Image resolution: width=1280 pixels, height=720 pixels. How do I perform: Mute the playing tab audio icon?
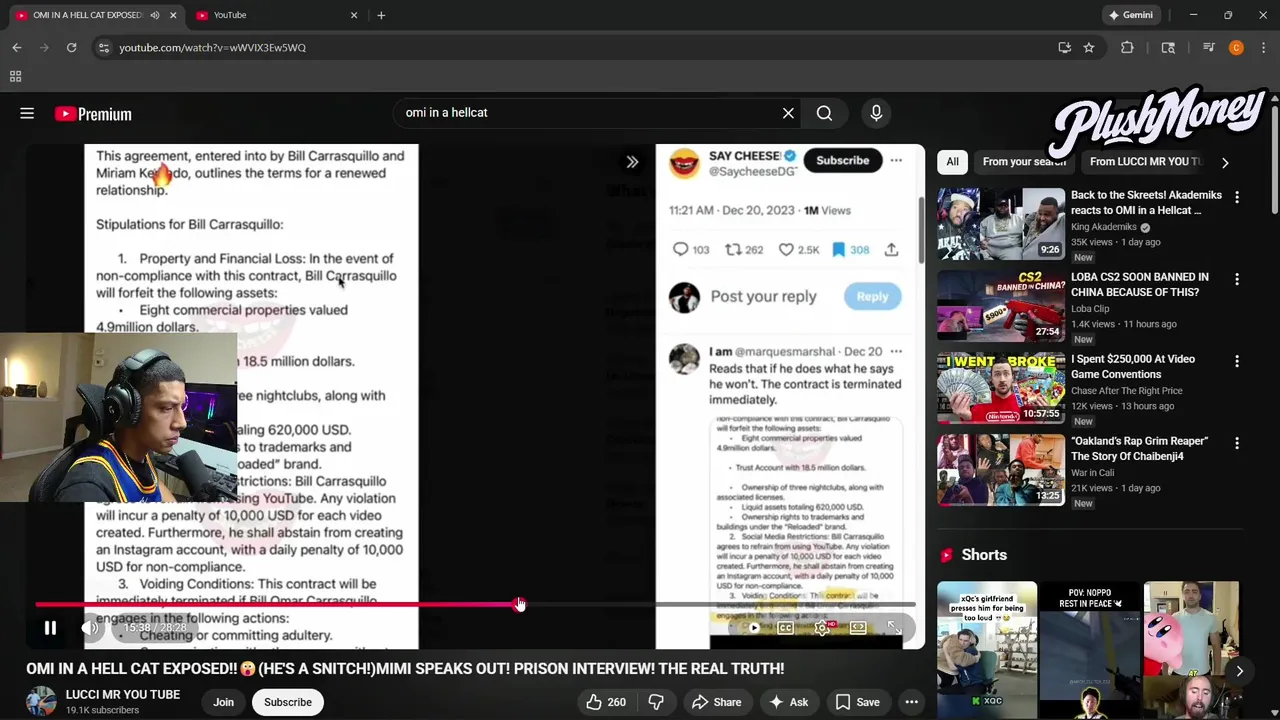click(x=154, y=15)
